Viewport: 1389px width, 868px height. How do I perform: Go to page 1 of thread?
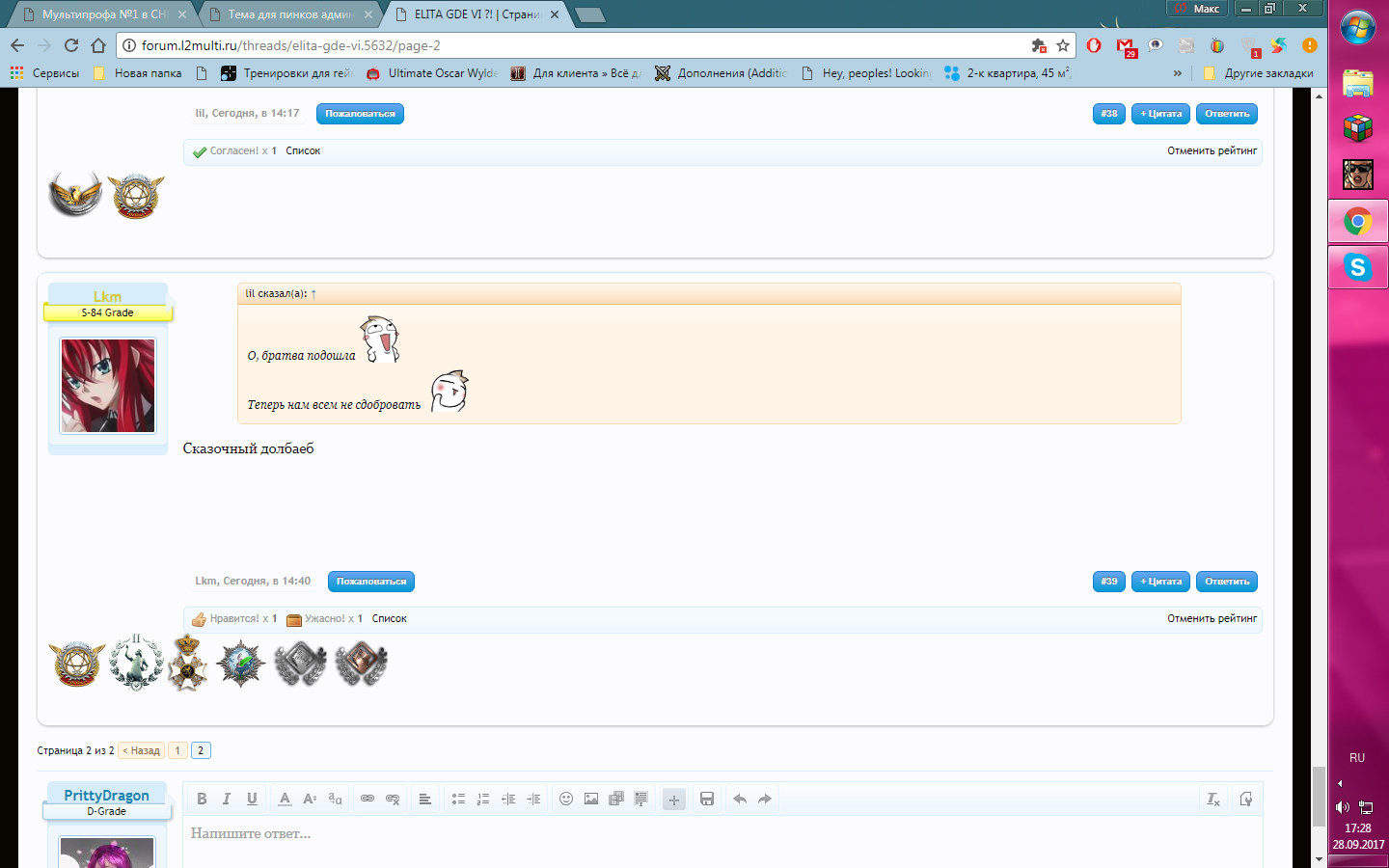tap(177, 750)
